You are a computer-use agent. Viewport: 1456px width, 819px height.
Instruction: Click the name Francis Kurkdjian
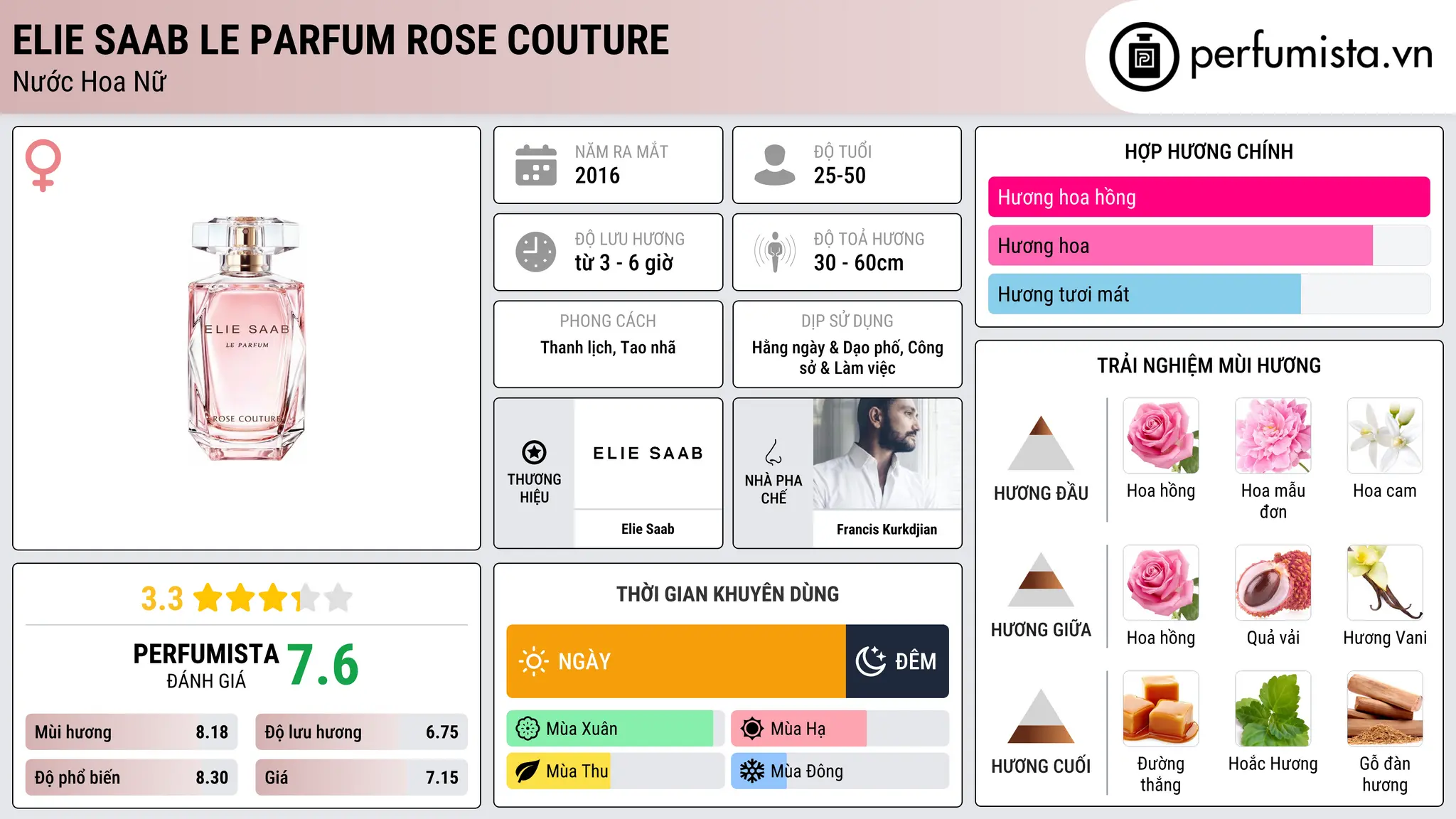pyautogui.click(x=887, y=530)
